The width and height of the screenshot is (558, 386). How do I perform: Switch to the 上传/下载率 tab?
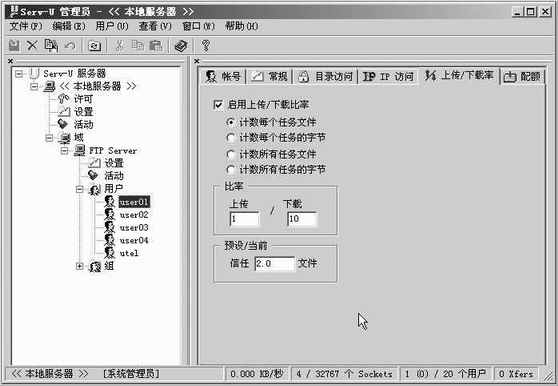pos(459,75)
